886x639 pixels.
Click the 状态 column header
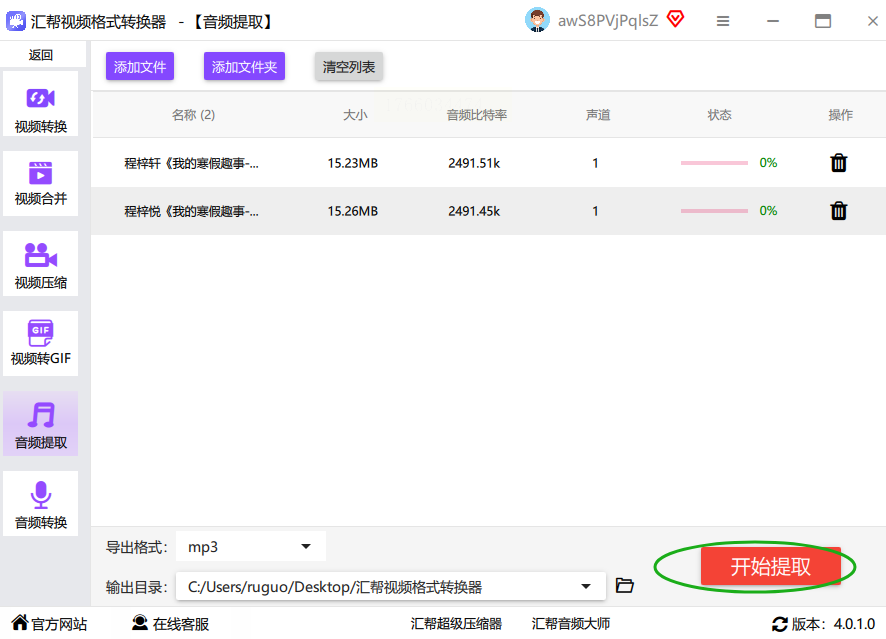tap(719, 115)
